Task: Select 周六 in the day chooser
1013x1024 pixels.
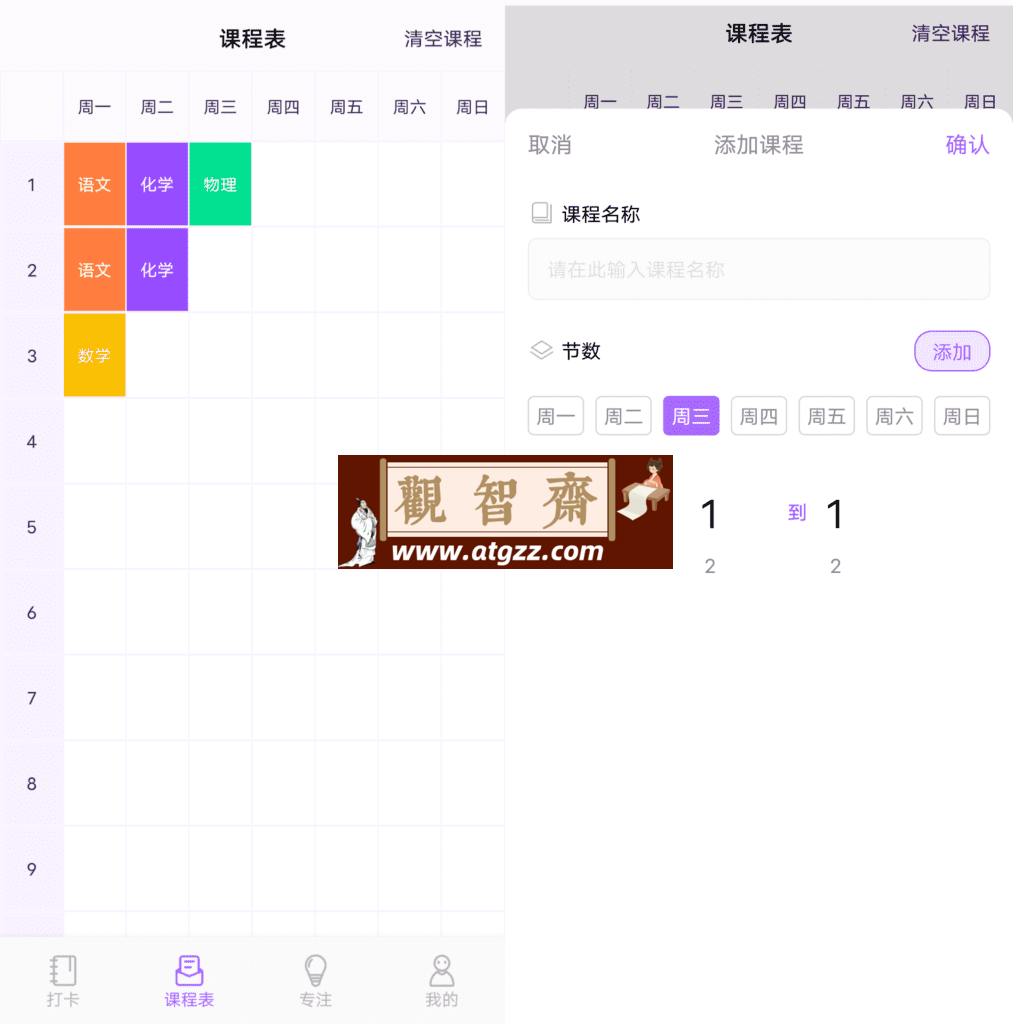Action: click(x=894, y=415)
